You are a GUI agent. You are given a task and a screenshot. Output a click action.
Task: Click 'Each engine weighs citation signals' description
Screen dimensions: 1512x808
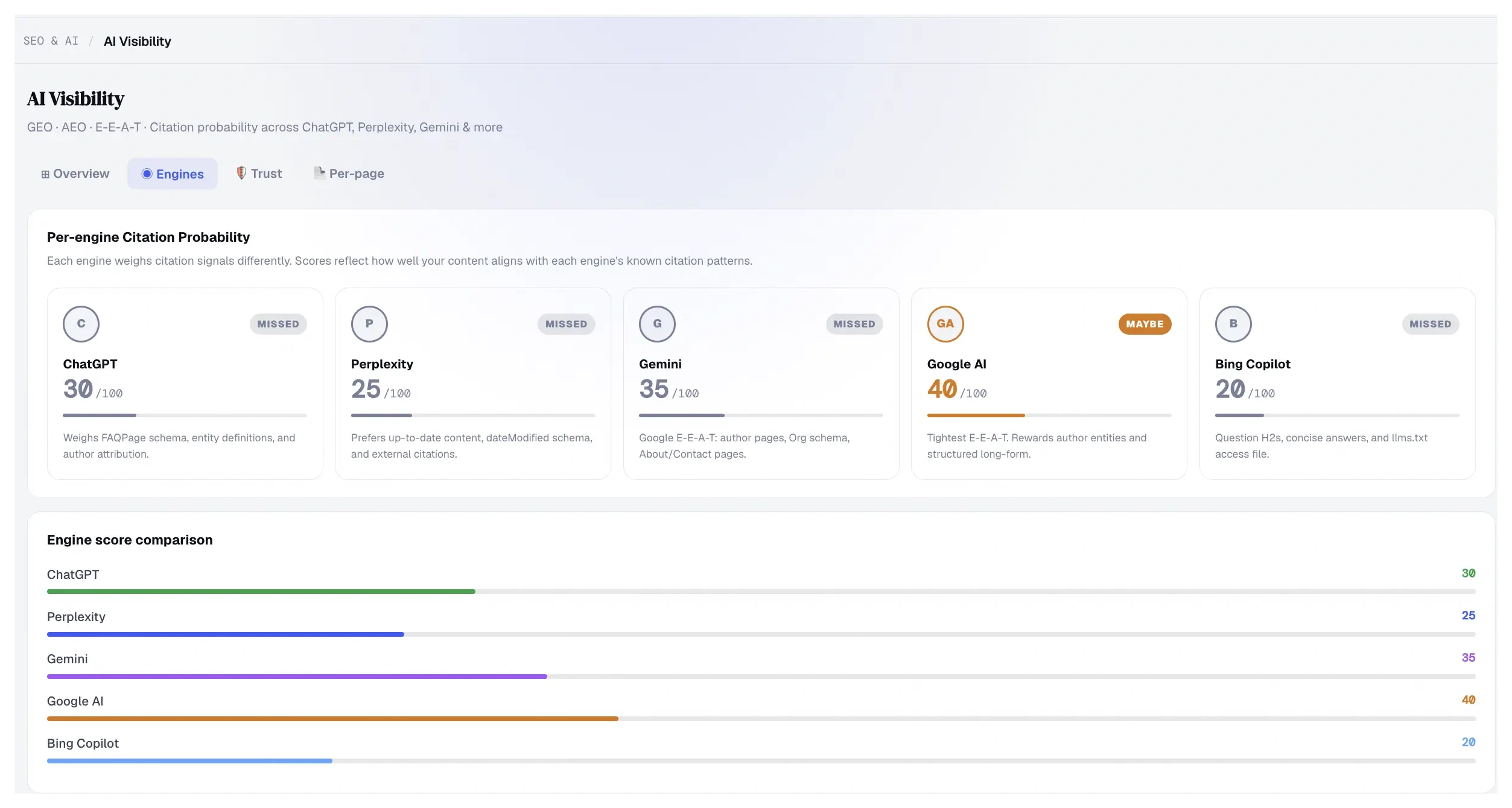(399, 261)
